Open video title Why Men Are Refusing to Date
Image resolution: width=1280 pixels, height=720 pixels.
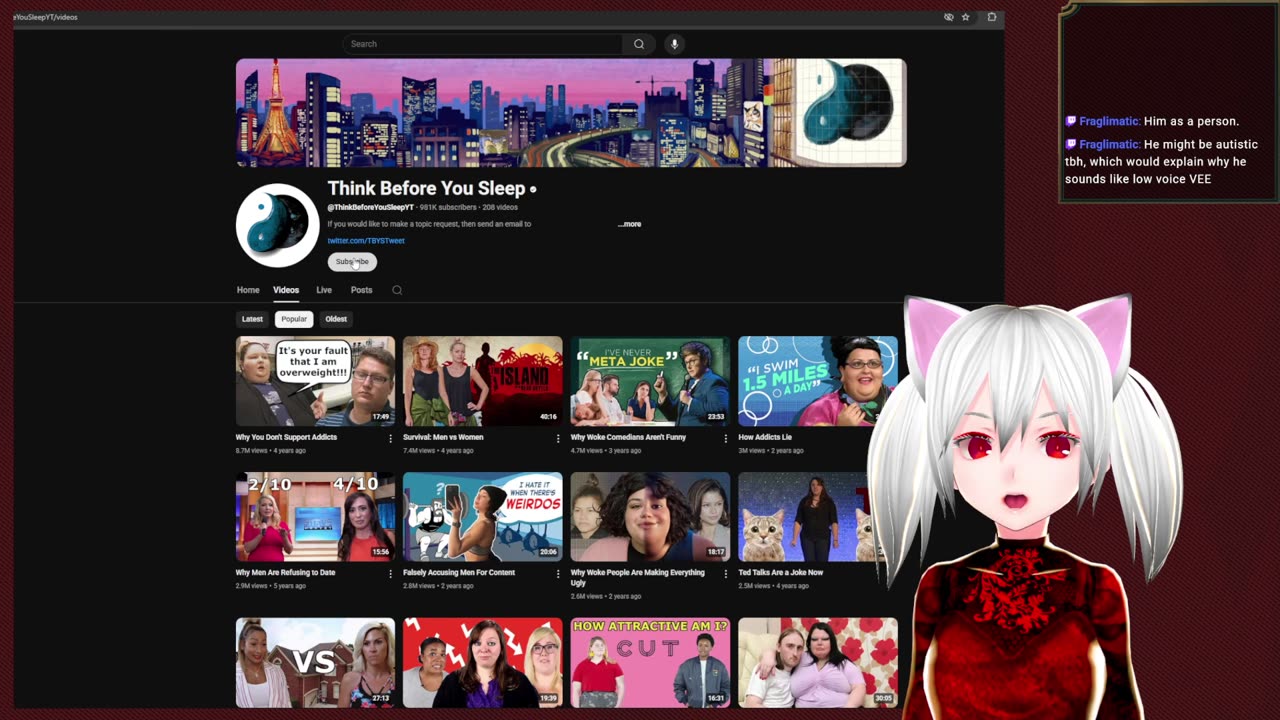(x=285, y=573)
